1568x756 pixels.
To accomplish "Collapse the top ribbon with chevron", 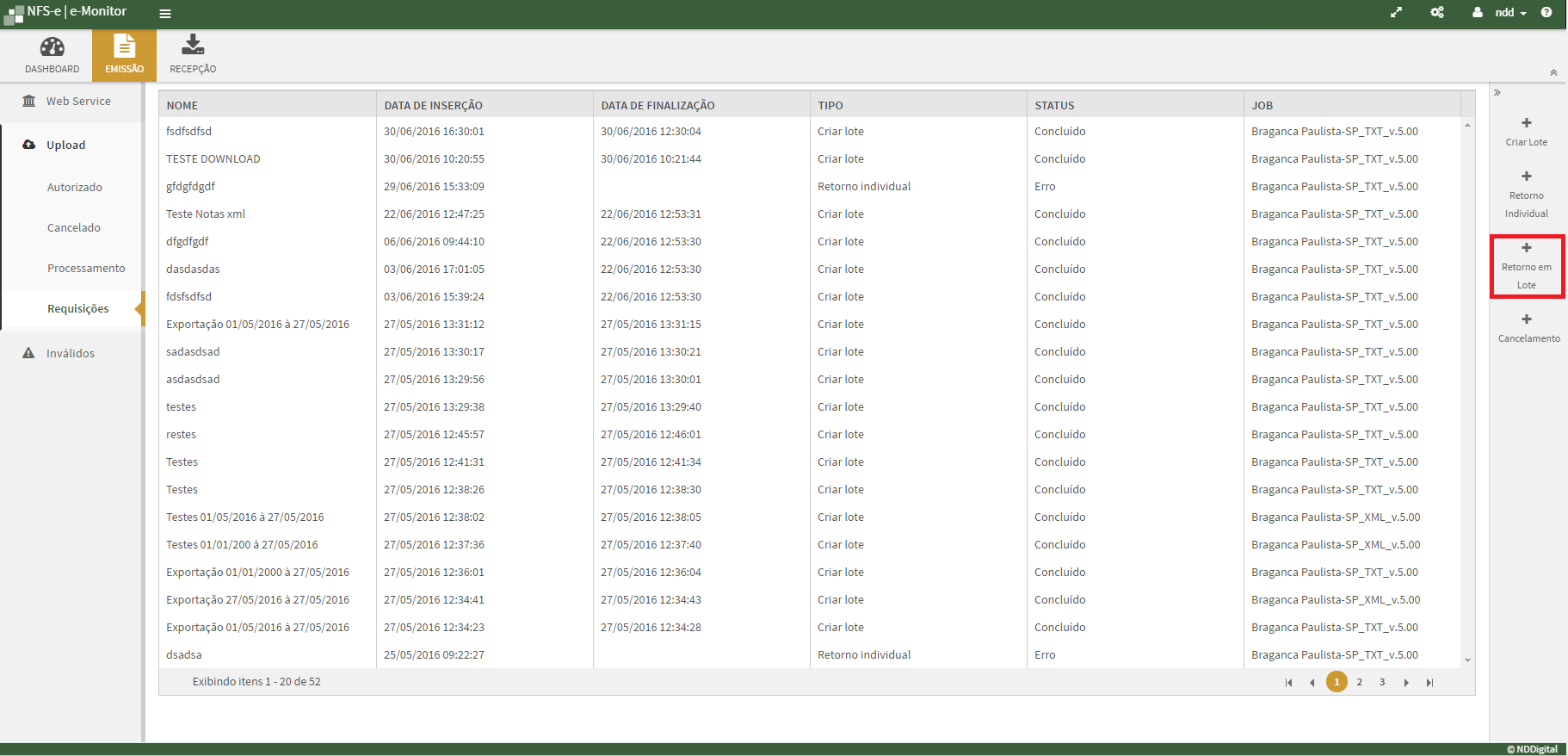I will click(x=1553, y=73).
